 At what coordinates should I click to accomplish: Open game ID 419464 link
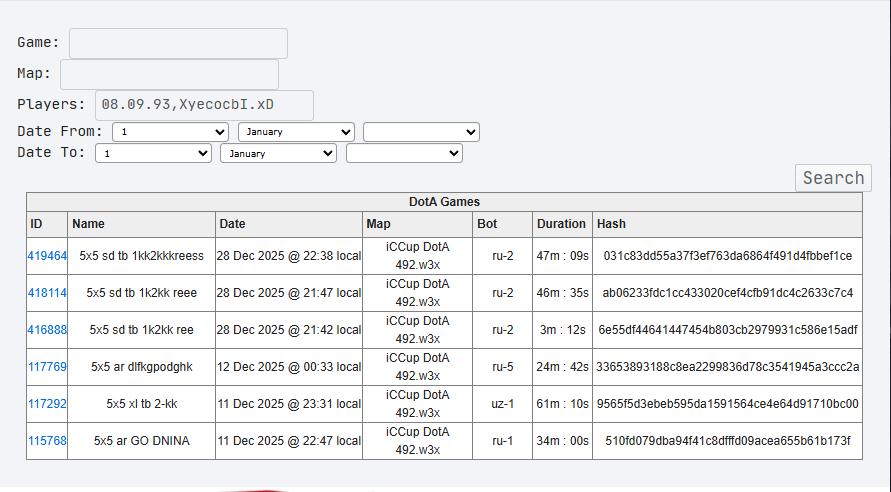[x=47, y=256]
